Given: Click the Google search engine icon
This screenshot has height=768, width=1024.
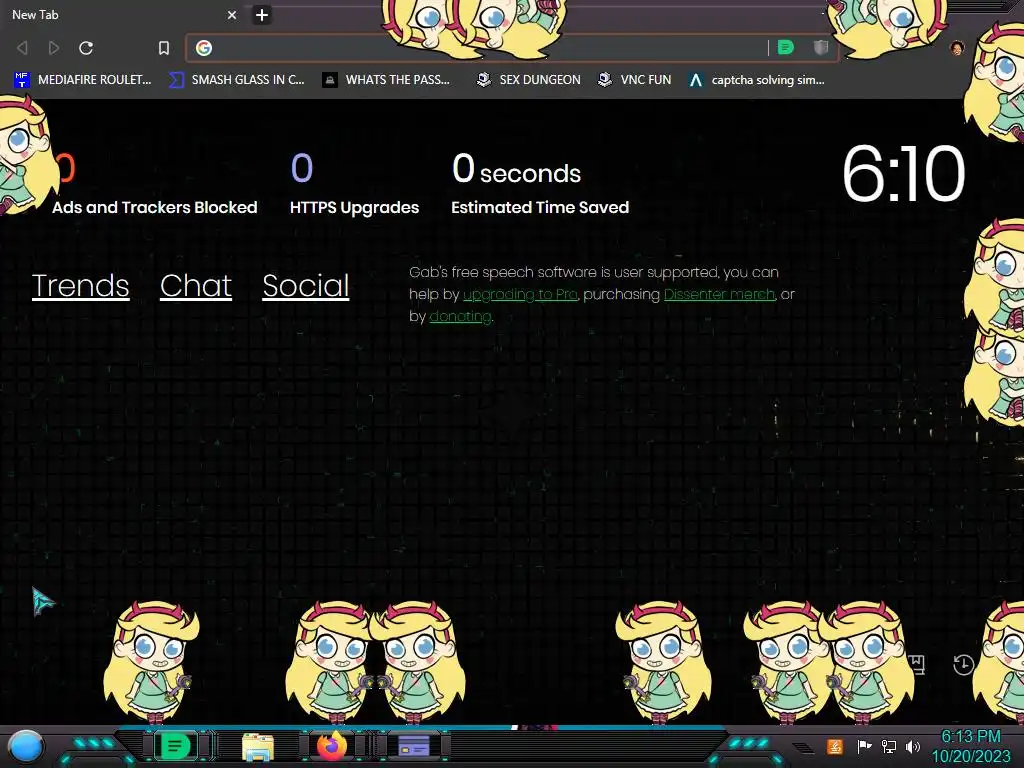Looking at the screenshot, I should (x=204, y=48).
